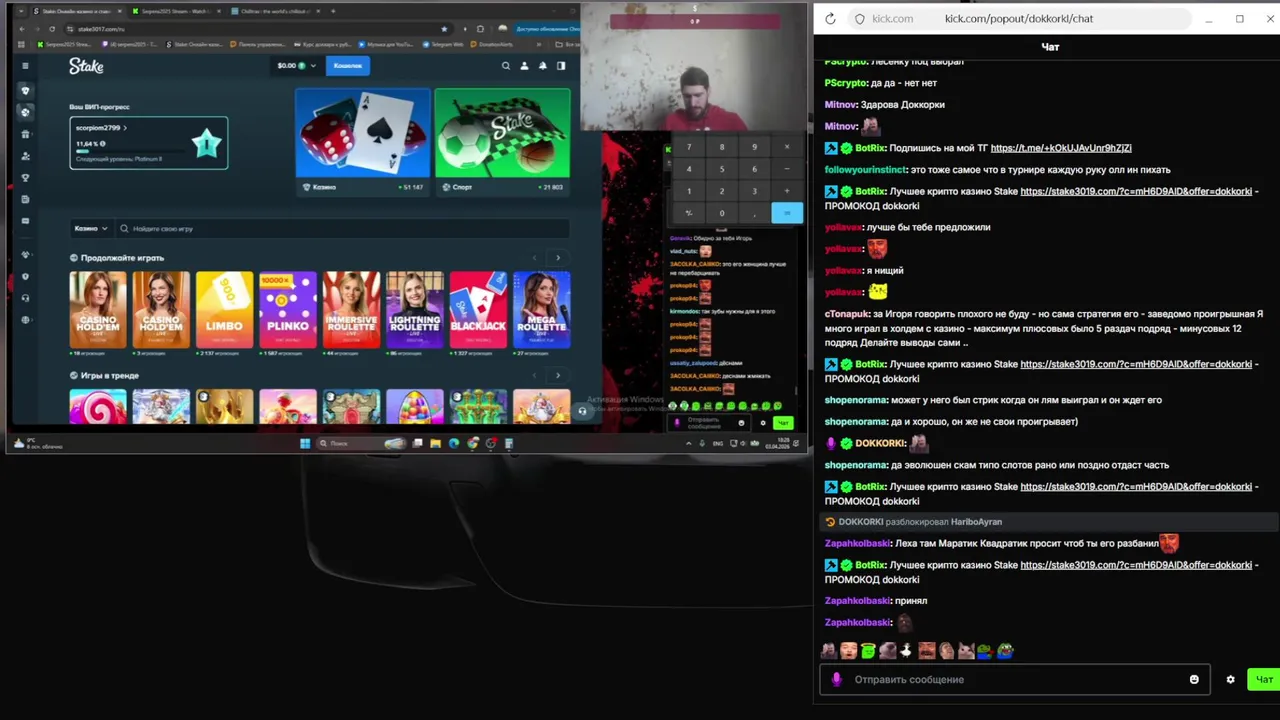Viewport: 1280px width, 720px height.
Task: Open the Immersive Roulette tile
Action: pyautogui.click(x=351, y=310)
